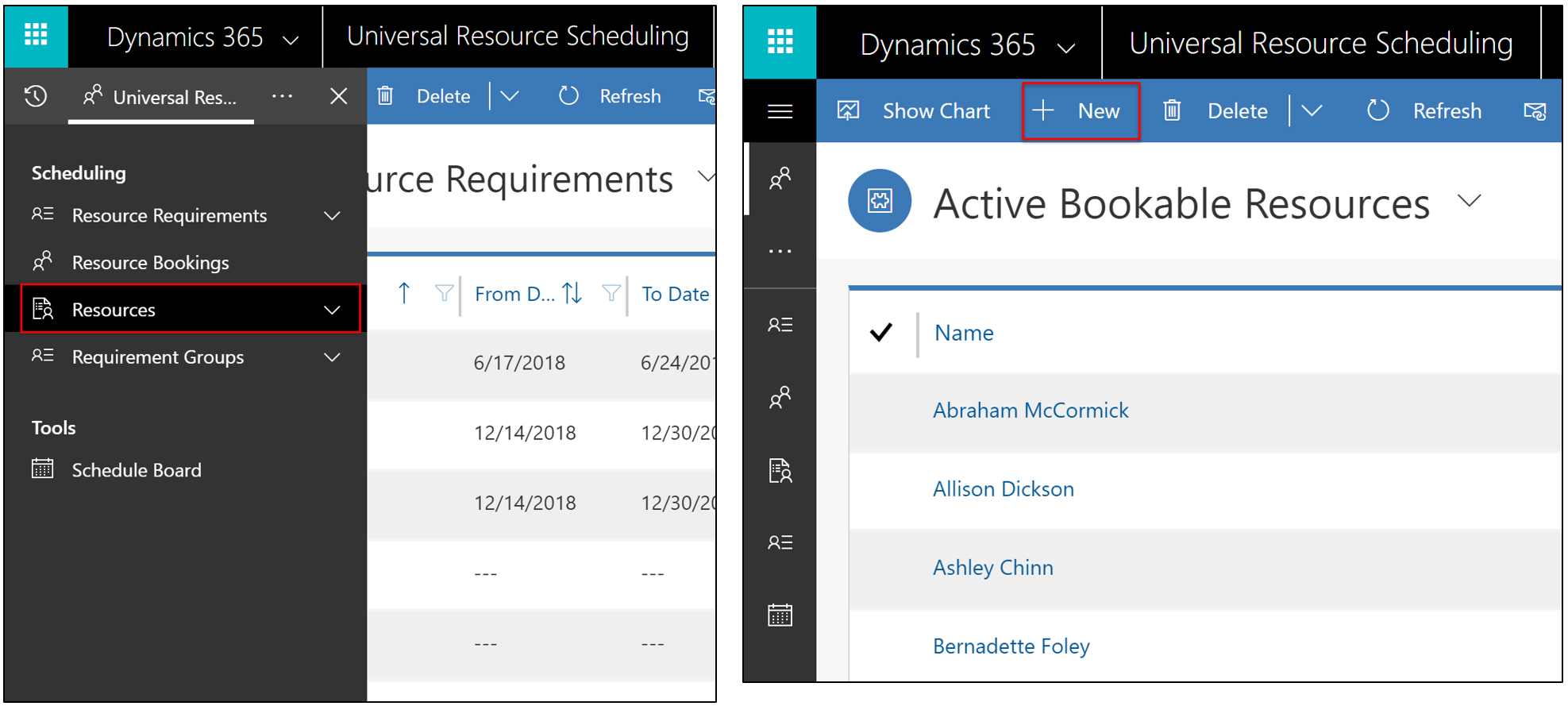This screenshot has width=1568, height=706.
Task: Open Allison Dickson record
Action: click(x=1004, y=489)
